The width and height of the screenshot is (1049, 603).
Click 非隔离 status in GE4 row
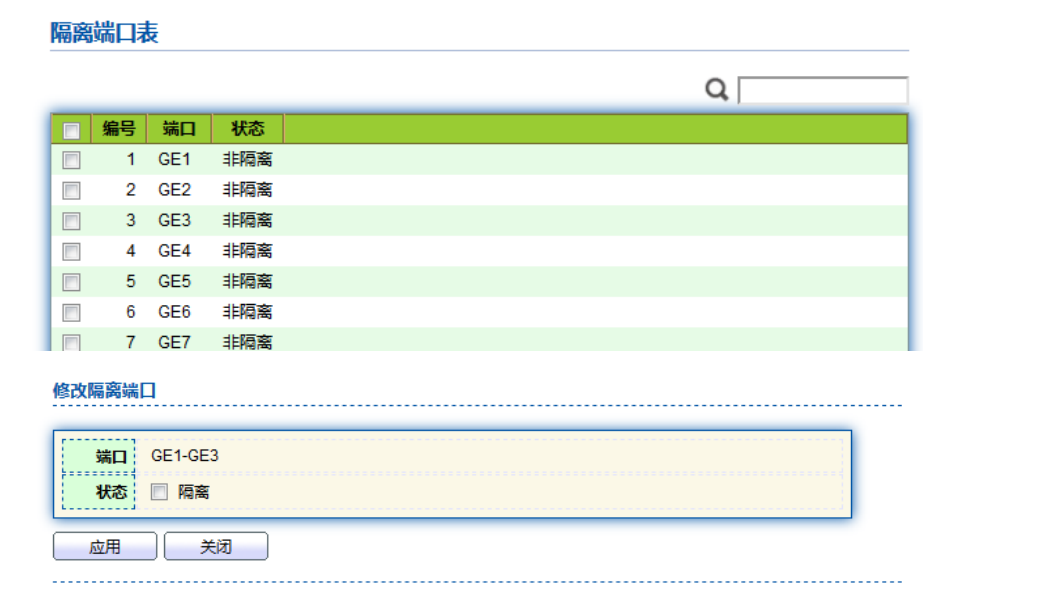pos(247,251)
